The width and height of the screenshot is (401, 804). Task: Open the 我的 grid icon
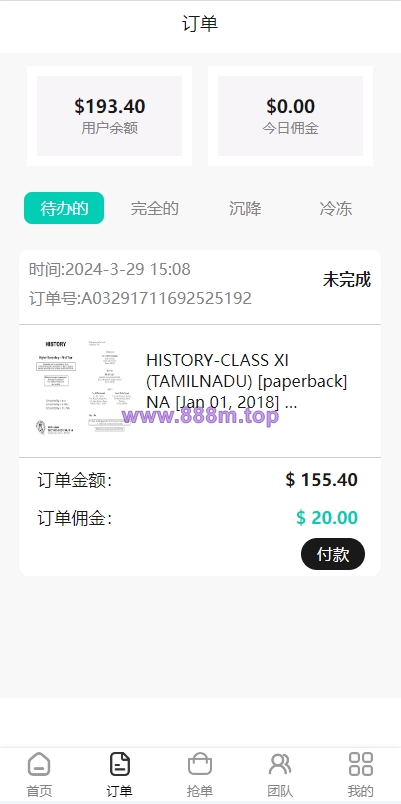[x=360, y=764]
